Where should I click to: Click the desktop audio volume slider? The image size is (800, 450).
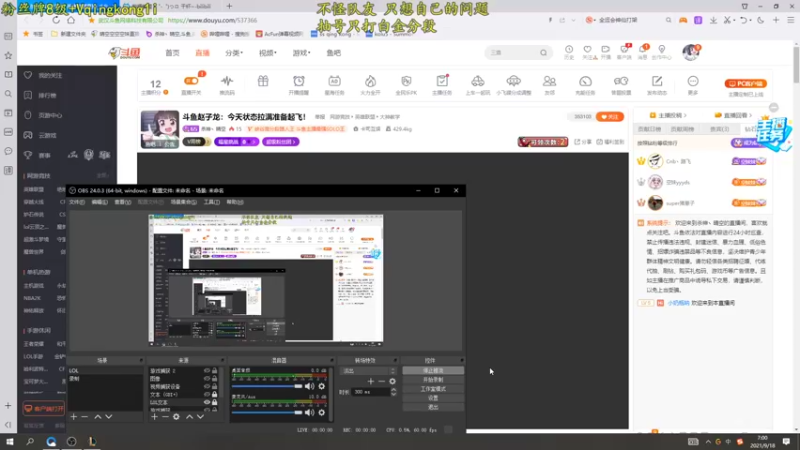point(267,386)
